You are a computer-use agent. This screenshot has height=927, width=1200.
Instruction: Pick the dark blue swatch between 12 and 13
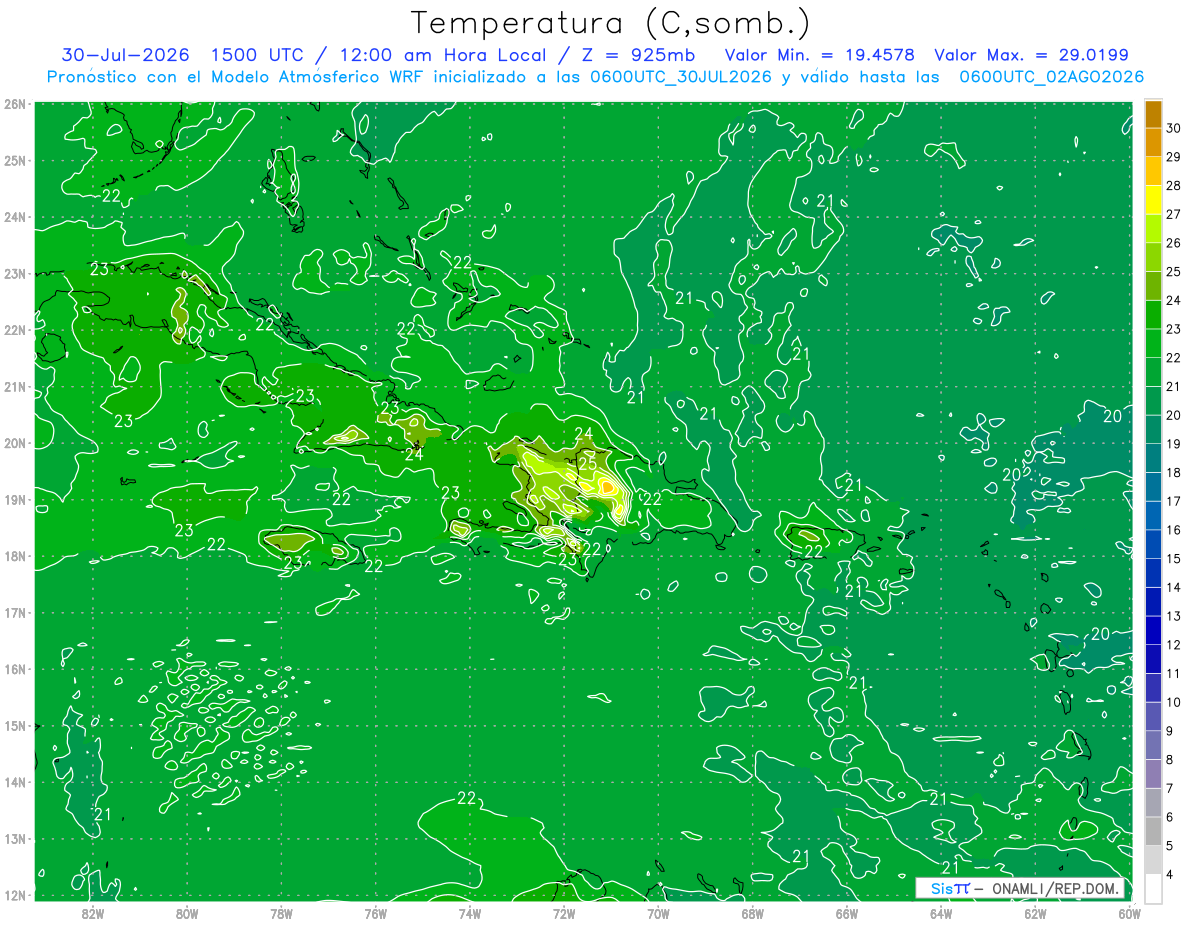(1153, 630)
